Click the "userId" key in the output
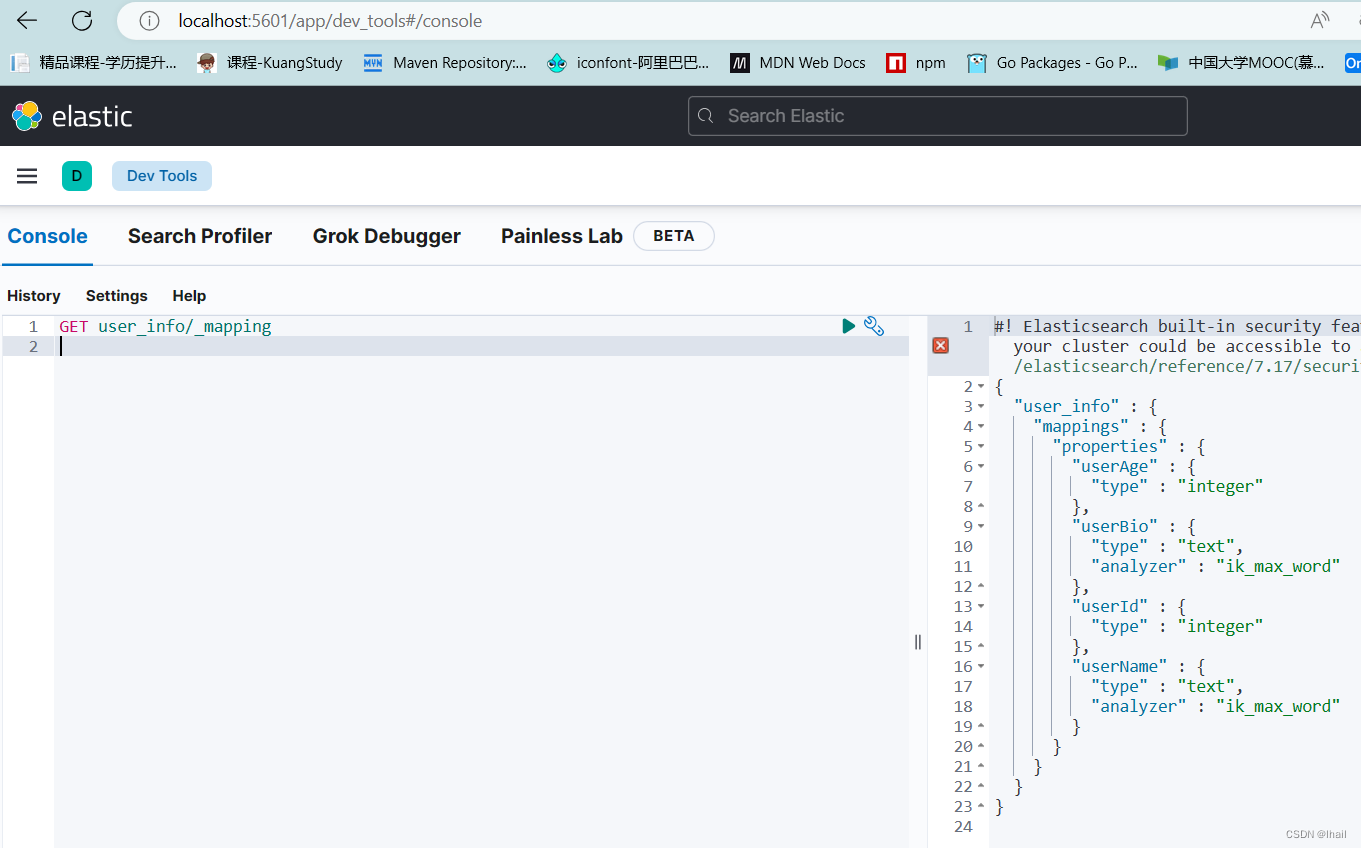1361x848 pixels. [1110, 607]
